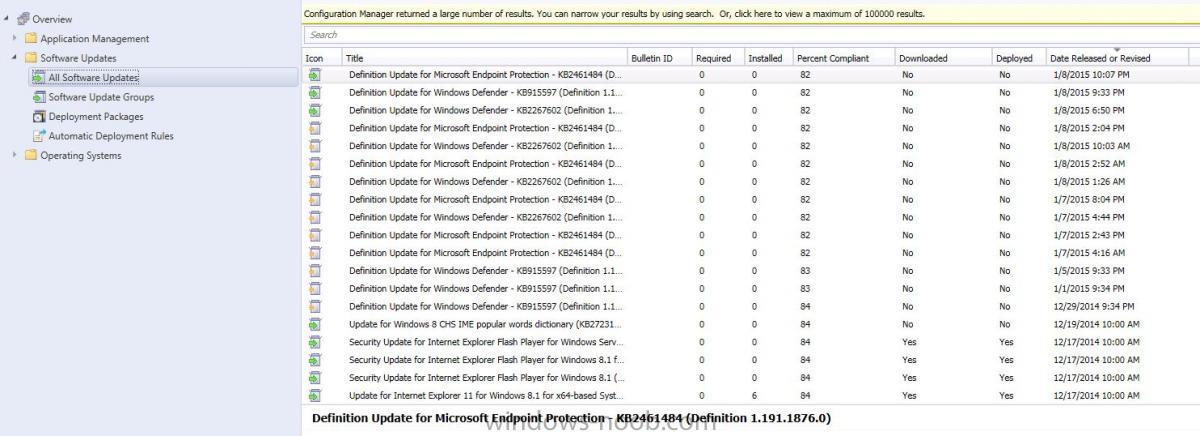The height and width of the screenshot is (436, 1200).
Task: Click the All Software Updates node icon
Action: click(39, 77)
